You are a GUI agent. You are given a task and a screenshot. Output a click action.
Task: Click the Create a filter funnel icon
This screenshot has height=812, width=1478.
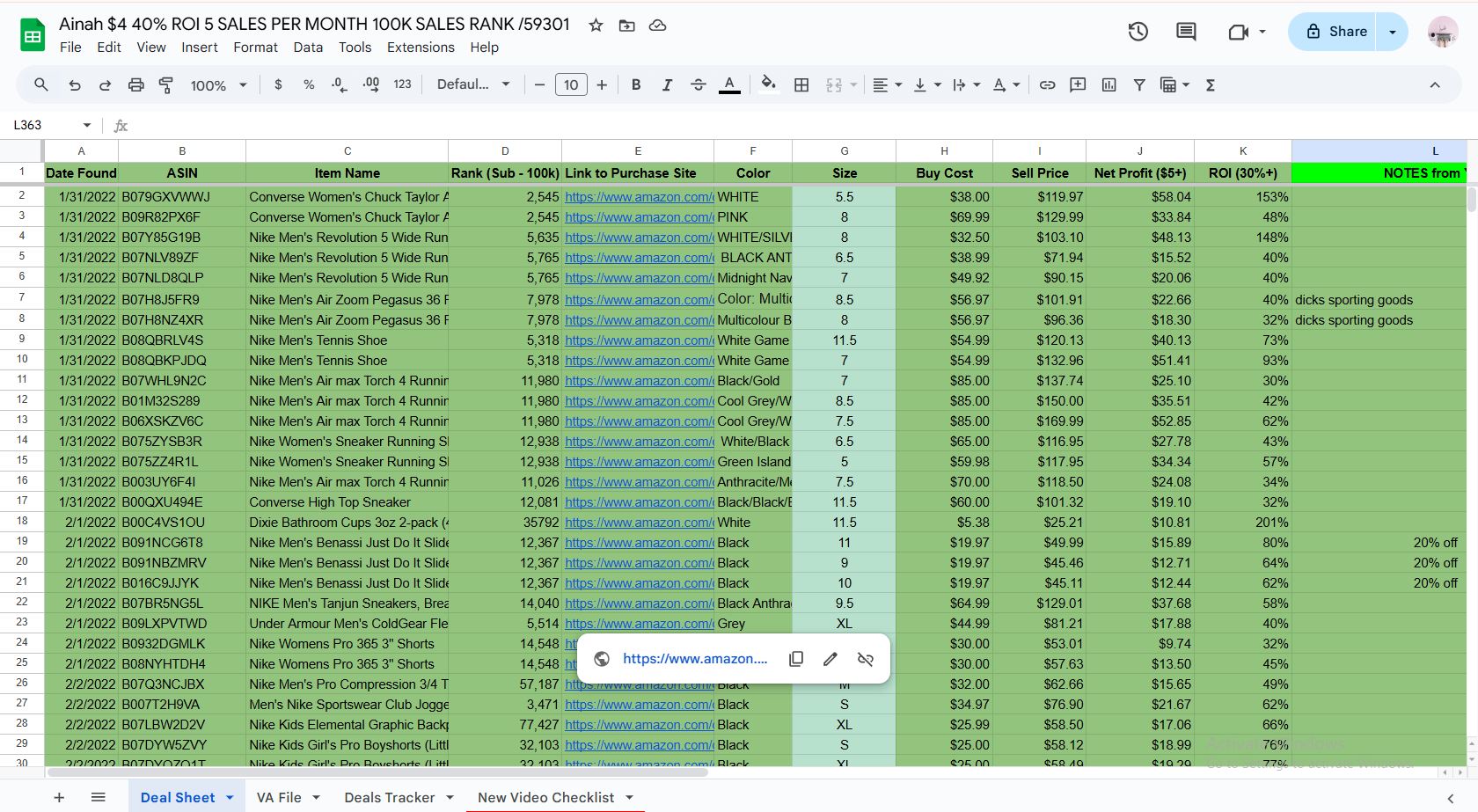[1139, 85]
